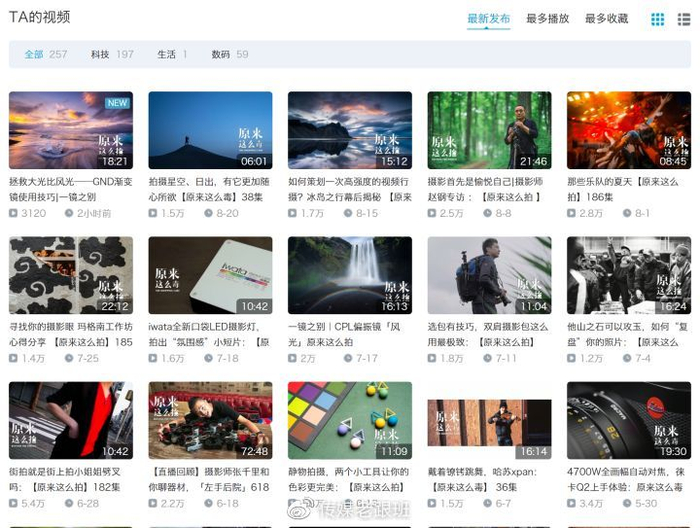The width and height of the screenshot is (700, 528).
Task: Select the 最多播放 sort tab
Action: tap(547, 18)
